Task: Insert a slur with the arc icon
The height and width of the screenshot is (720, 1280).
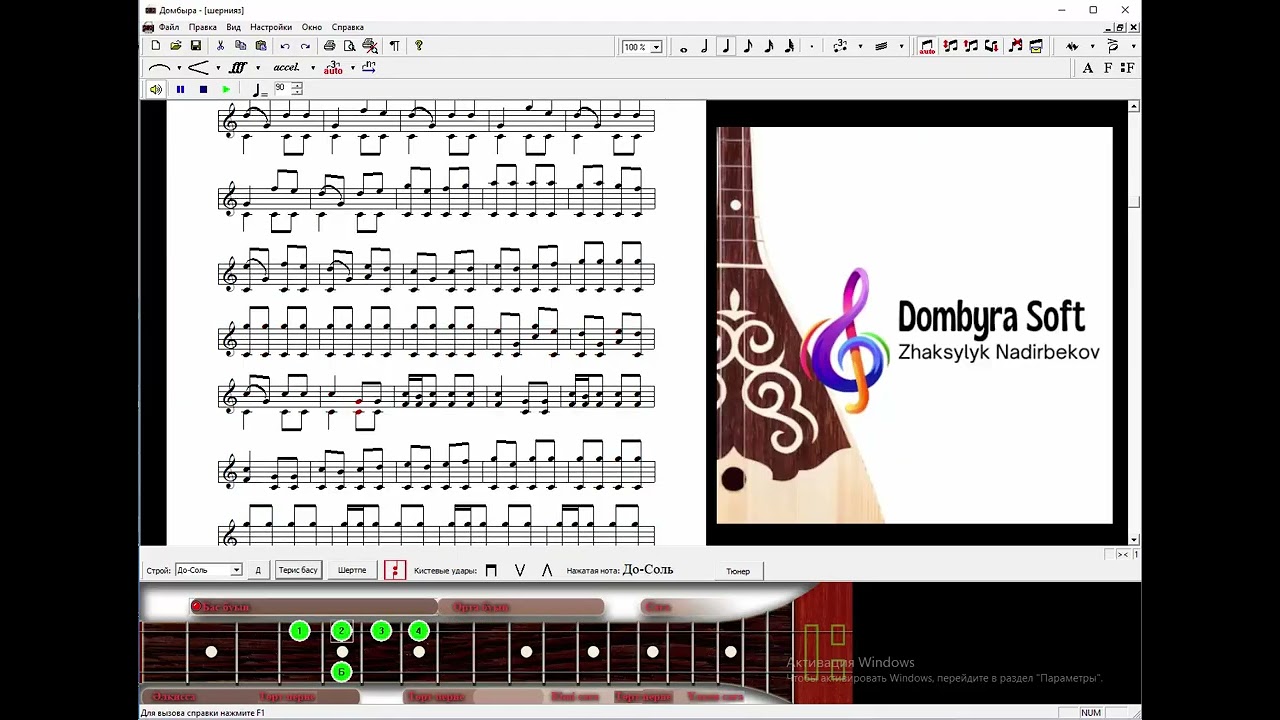Action: 159,68
